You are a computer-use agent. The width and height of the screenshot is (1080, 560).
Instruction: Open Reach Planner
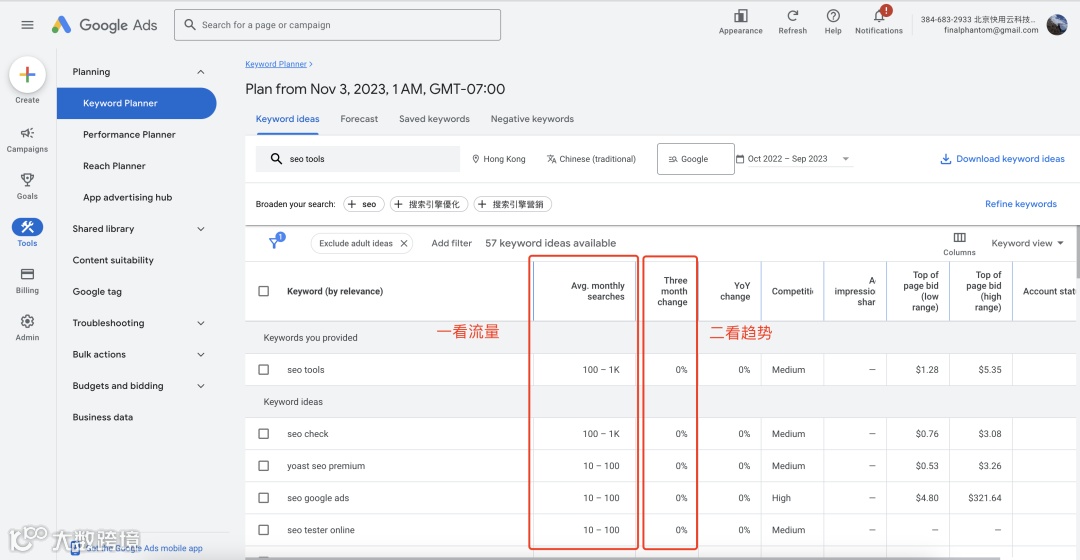tap(114, 166)
